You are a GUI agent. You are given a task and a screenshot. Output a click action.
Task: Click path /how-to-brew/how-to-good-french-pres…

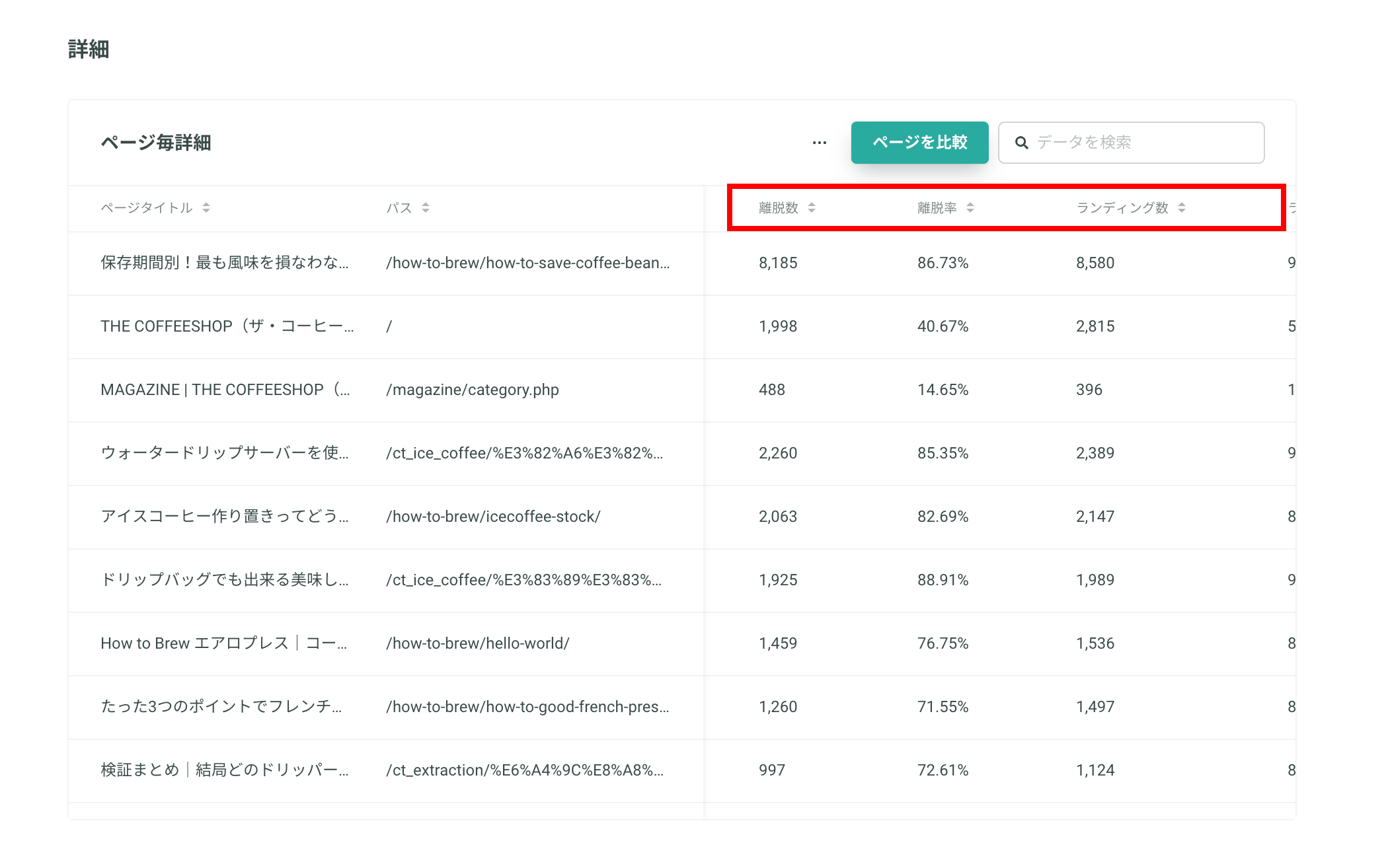coord(528,707)
